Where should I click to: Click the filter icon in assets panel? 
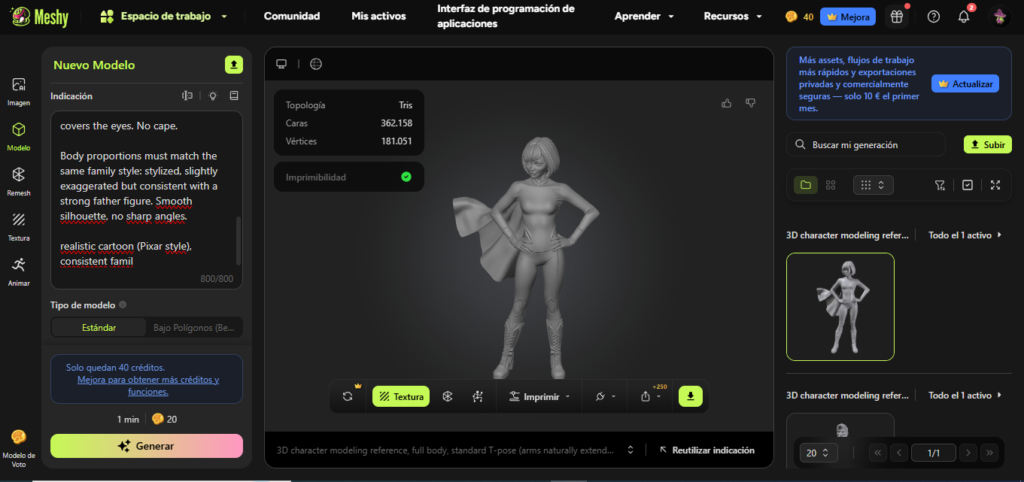[x=940, y=185]
